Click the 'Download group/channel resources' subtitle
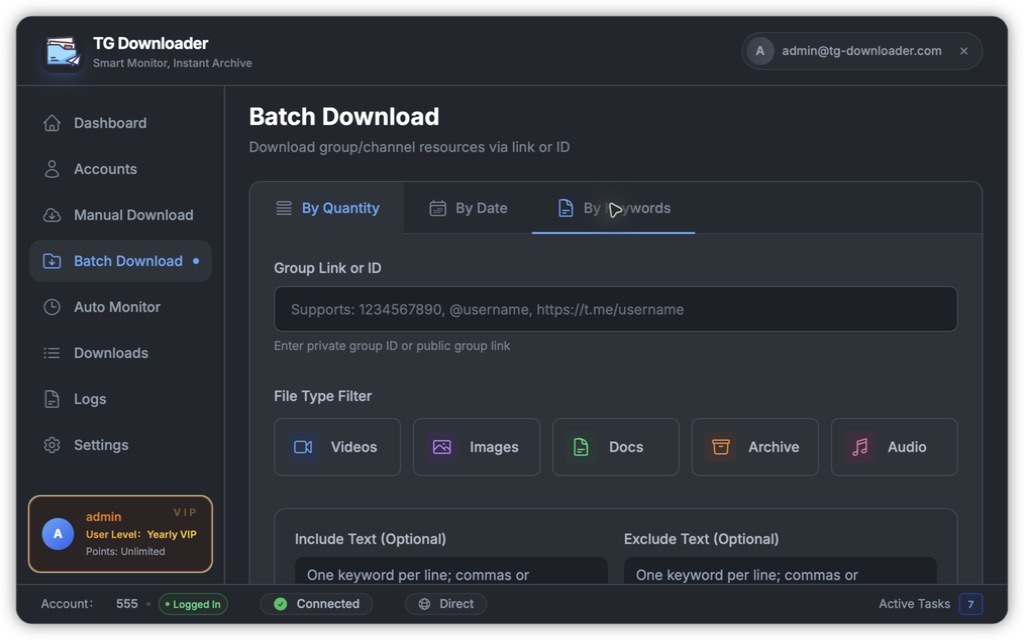 pyautogui.click(x=409, y=148)
